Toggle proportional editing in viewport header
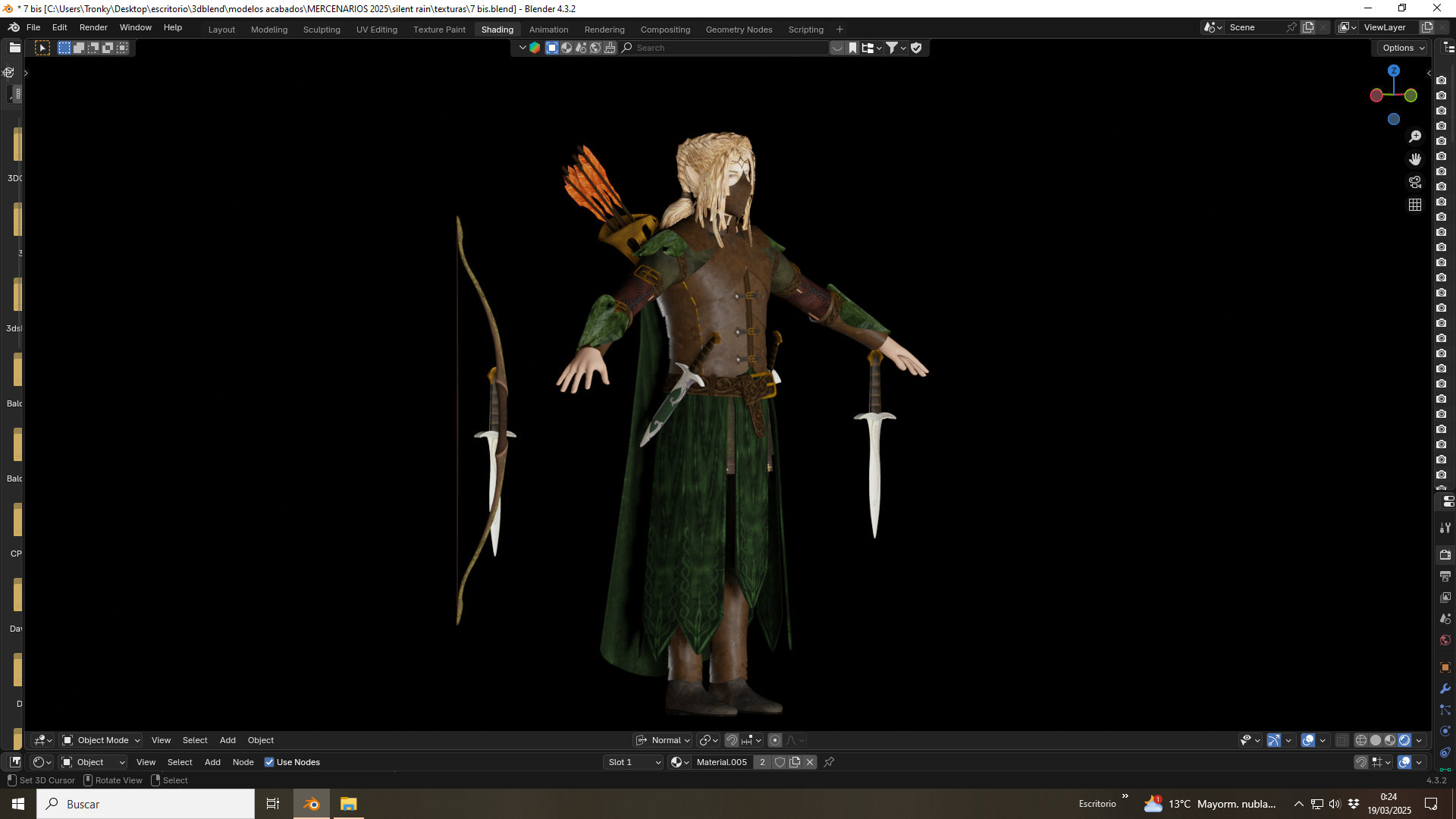 coord(775,740)
